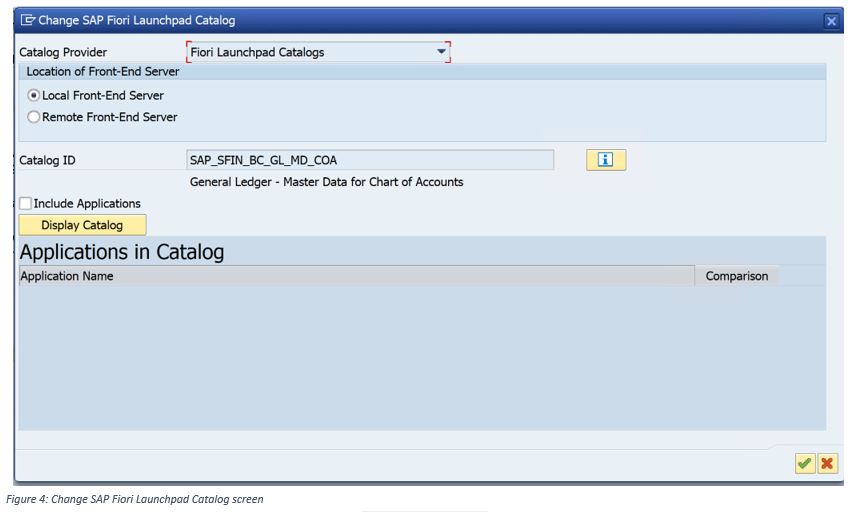
Task: Click the Display Catalog button
Action: (x=83, y=225)
